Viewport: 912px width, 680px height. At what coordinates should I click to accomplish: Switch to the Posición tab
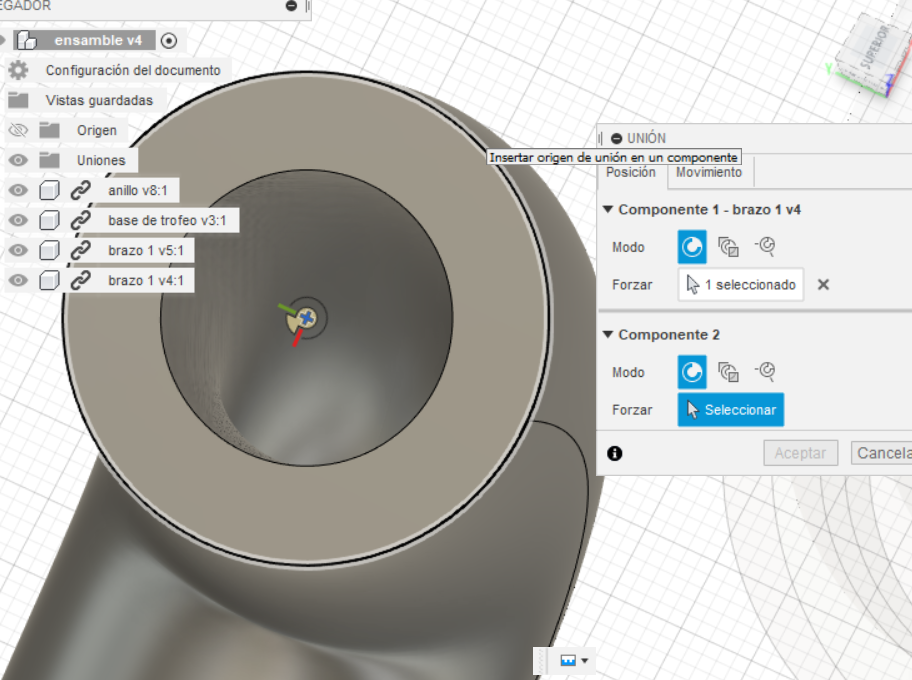coord(631,173)
